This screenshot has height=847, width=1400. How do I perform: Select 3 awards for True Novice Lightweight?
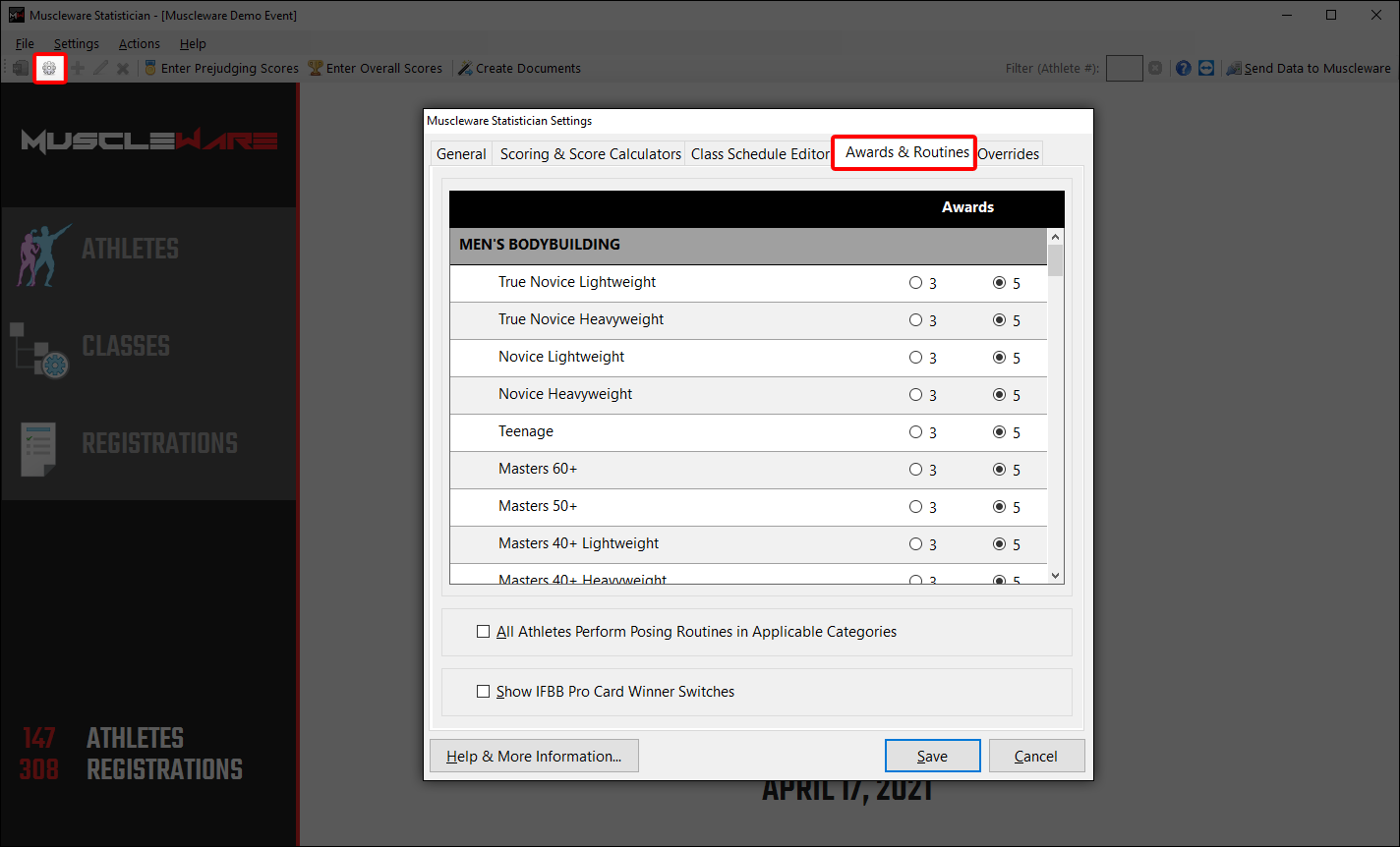(x=916, y=283)
